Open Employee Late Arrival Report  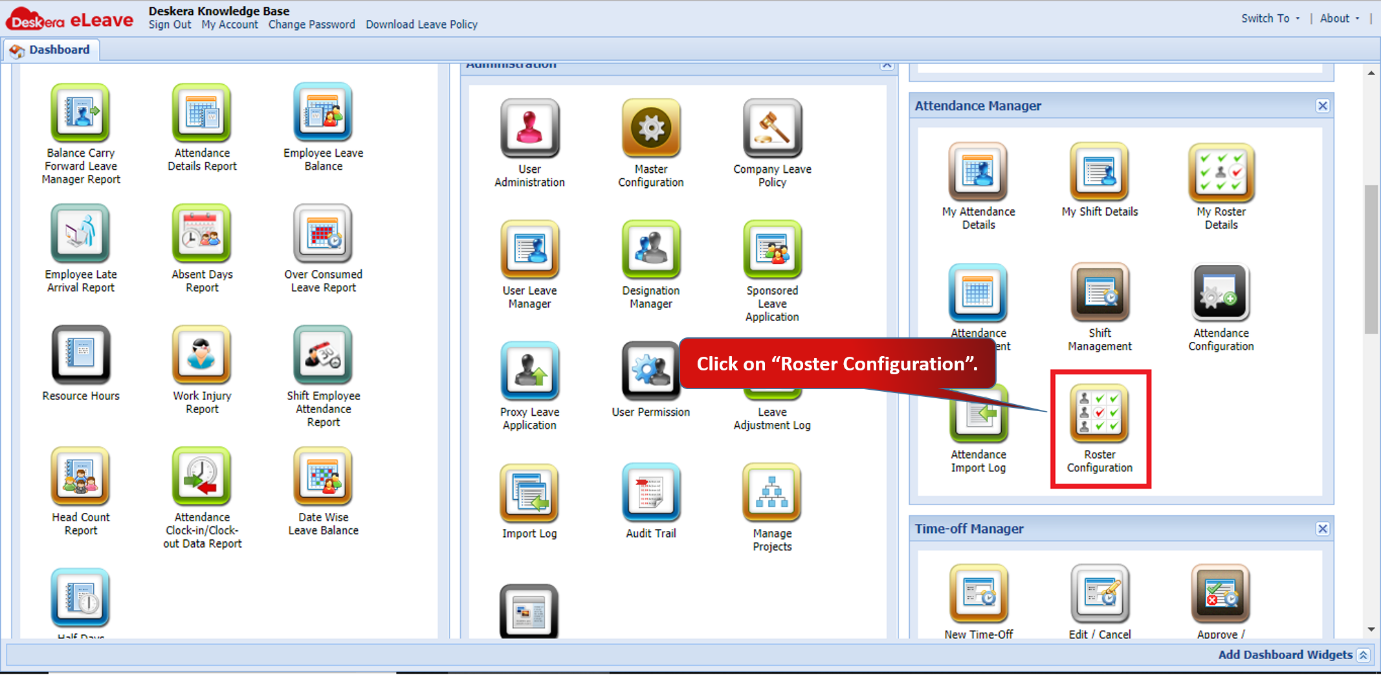pos(81,234)
